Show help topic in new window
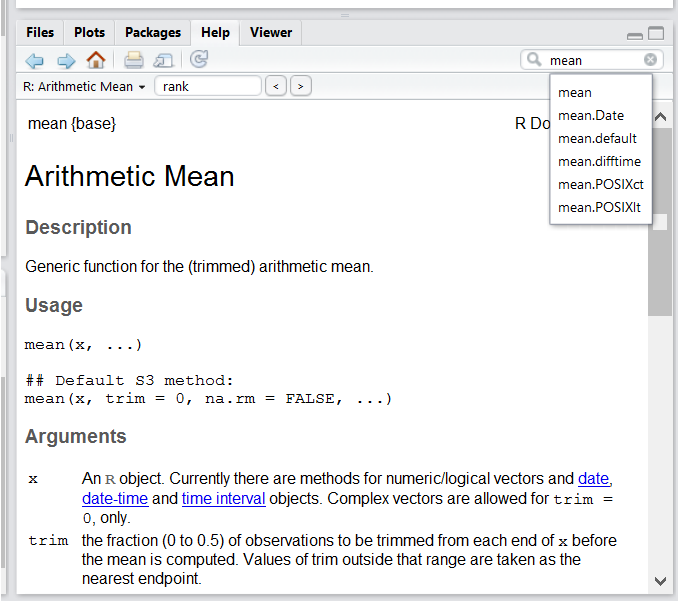678x601 pixels. (163, 60)
